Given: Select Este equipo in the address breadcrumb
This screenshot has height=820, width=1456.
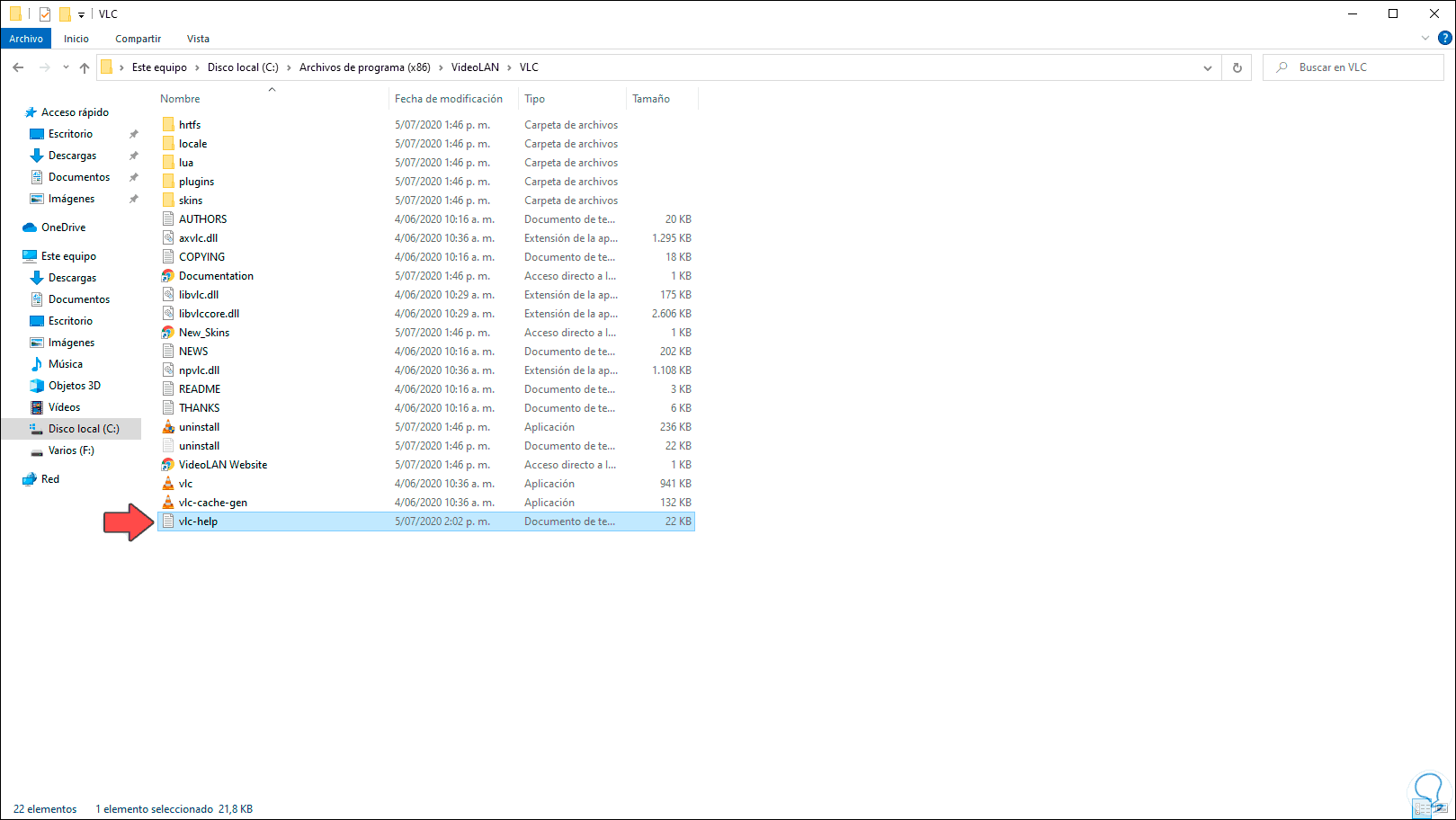Looking at the screenshot, I should [x=159, y=67].
